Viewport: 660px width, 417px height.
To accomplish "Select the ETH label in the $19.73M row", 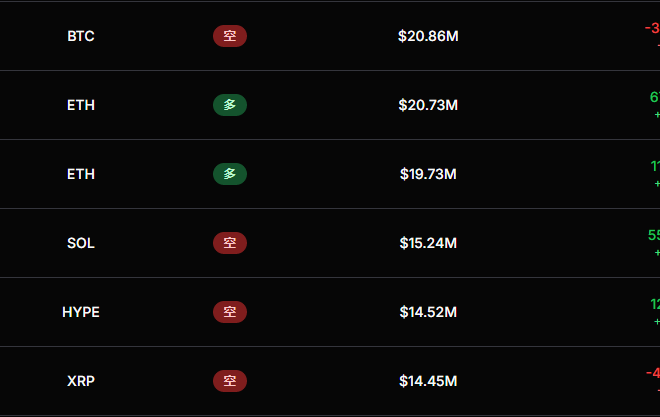I will pos(81,174).
